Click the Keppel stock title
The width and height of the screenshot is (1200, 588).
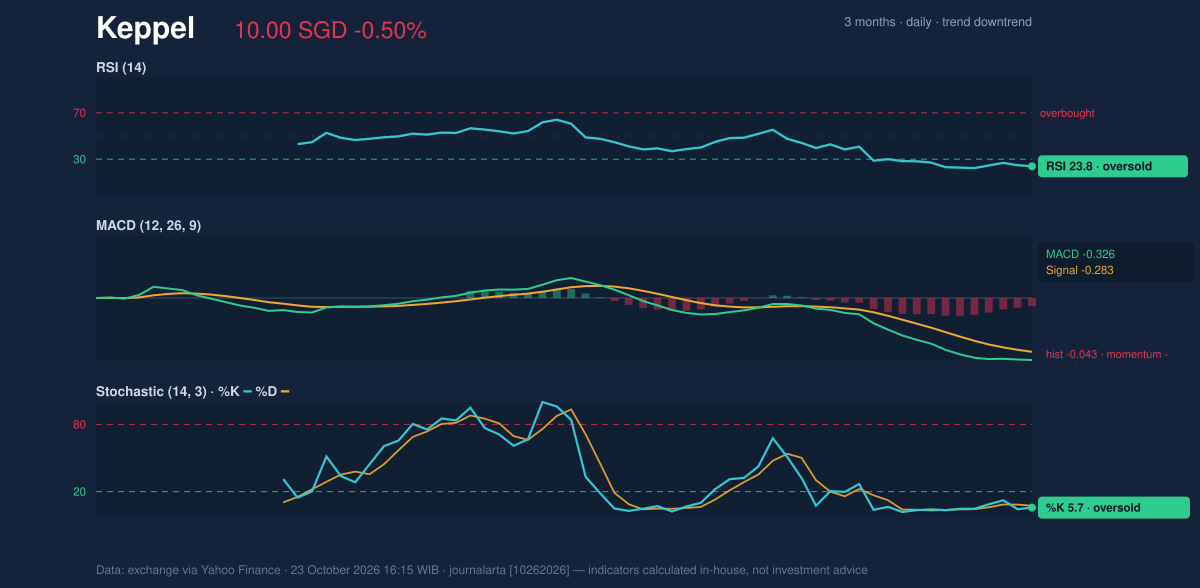click(145, 29)
